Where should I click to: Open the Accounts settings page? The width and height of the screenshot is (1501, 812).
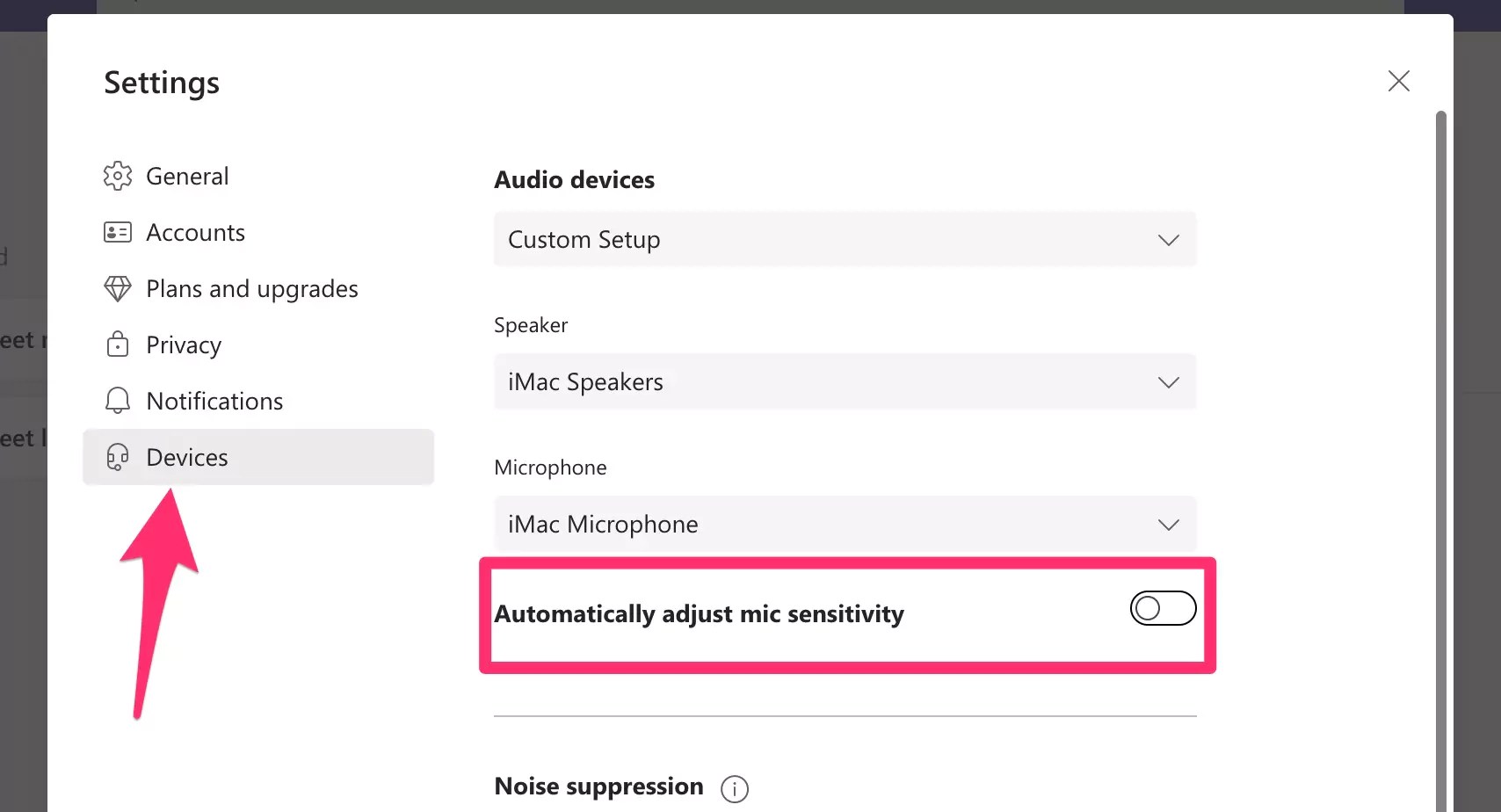[x=195, y=232]
